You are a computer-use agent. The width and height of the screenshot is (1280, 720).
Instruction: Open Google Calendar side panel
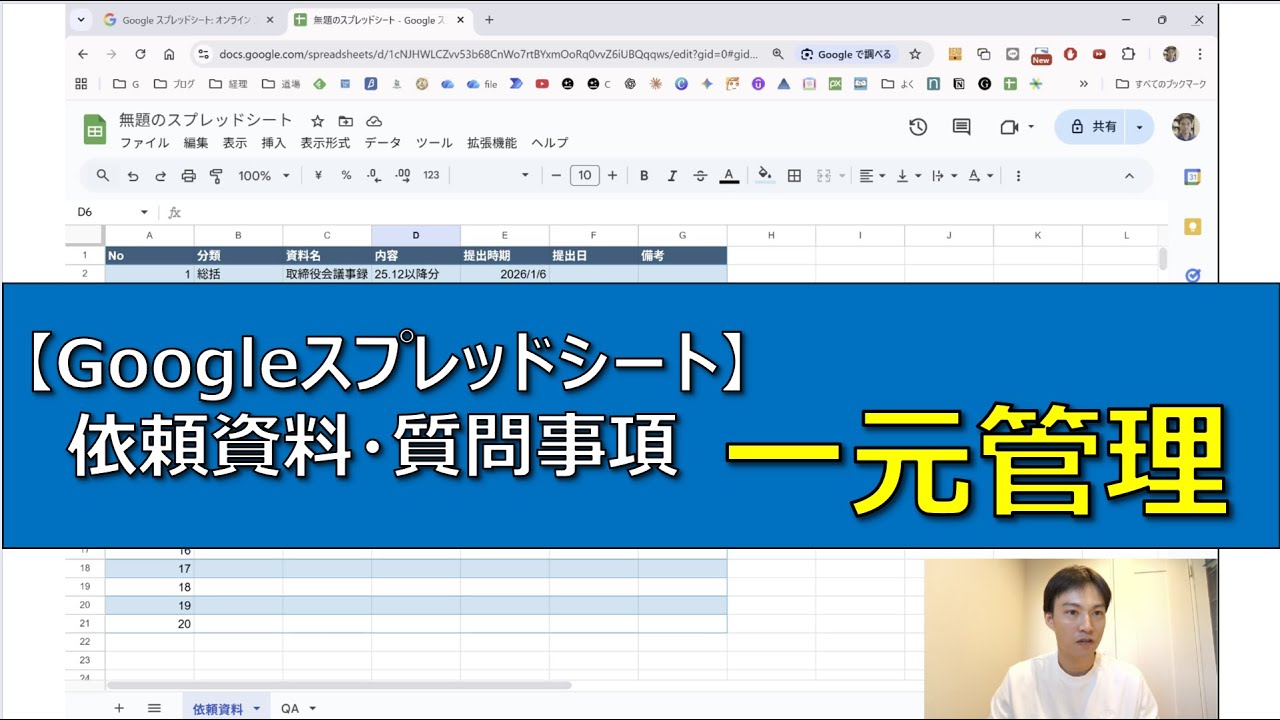pos(1192,177)
